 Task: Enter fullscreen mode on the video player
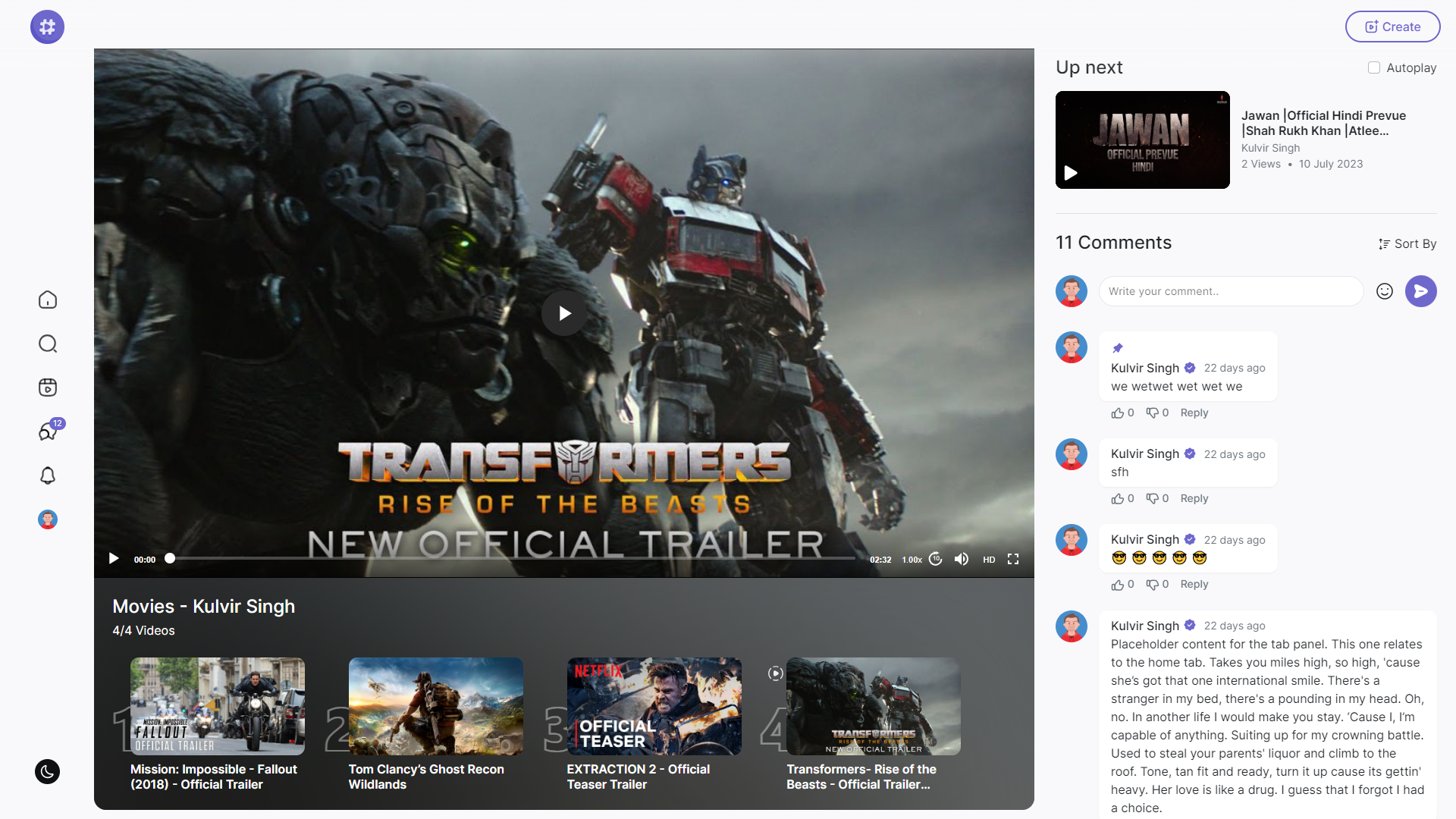click(1013, 559)
